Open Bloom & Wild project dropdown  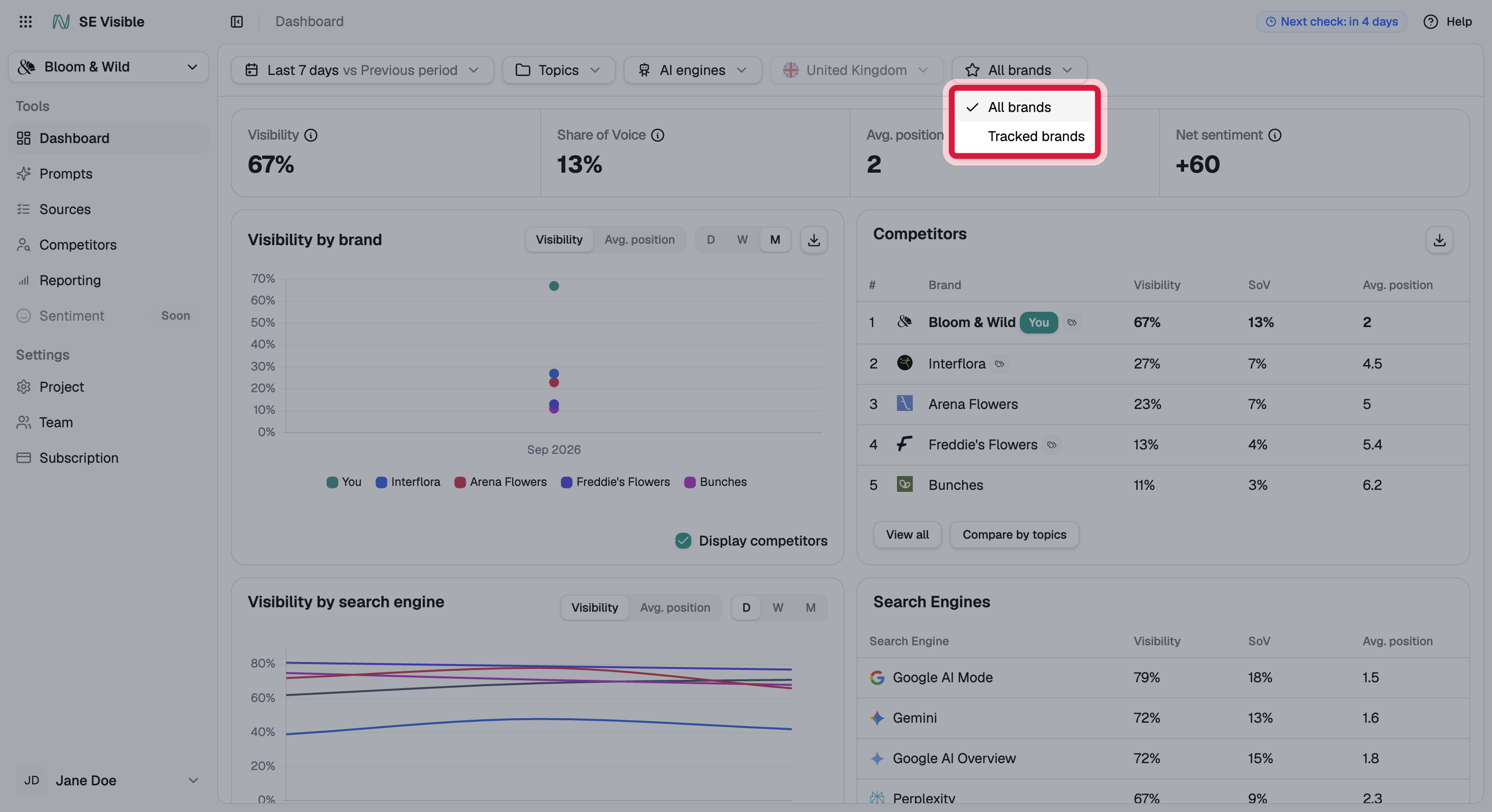109,67
